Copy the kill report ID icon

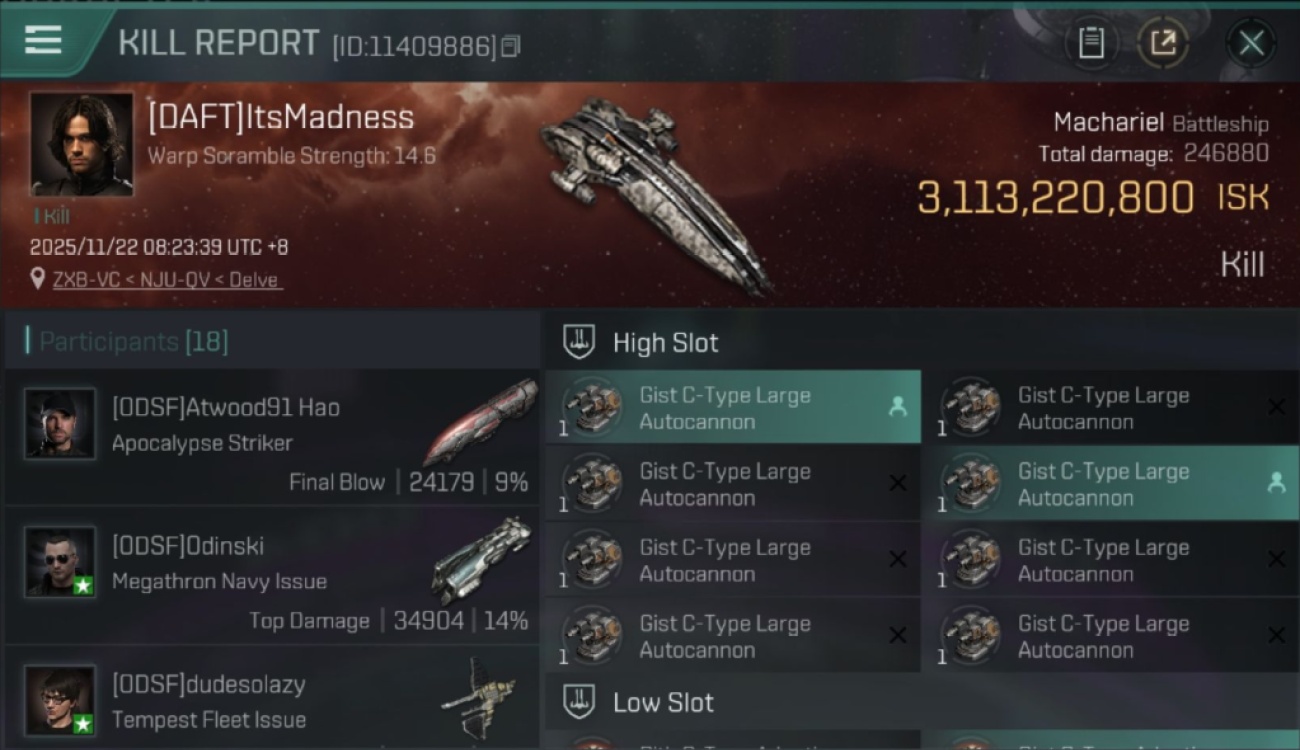(x=511, y=46)
